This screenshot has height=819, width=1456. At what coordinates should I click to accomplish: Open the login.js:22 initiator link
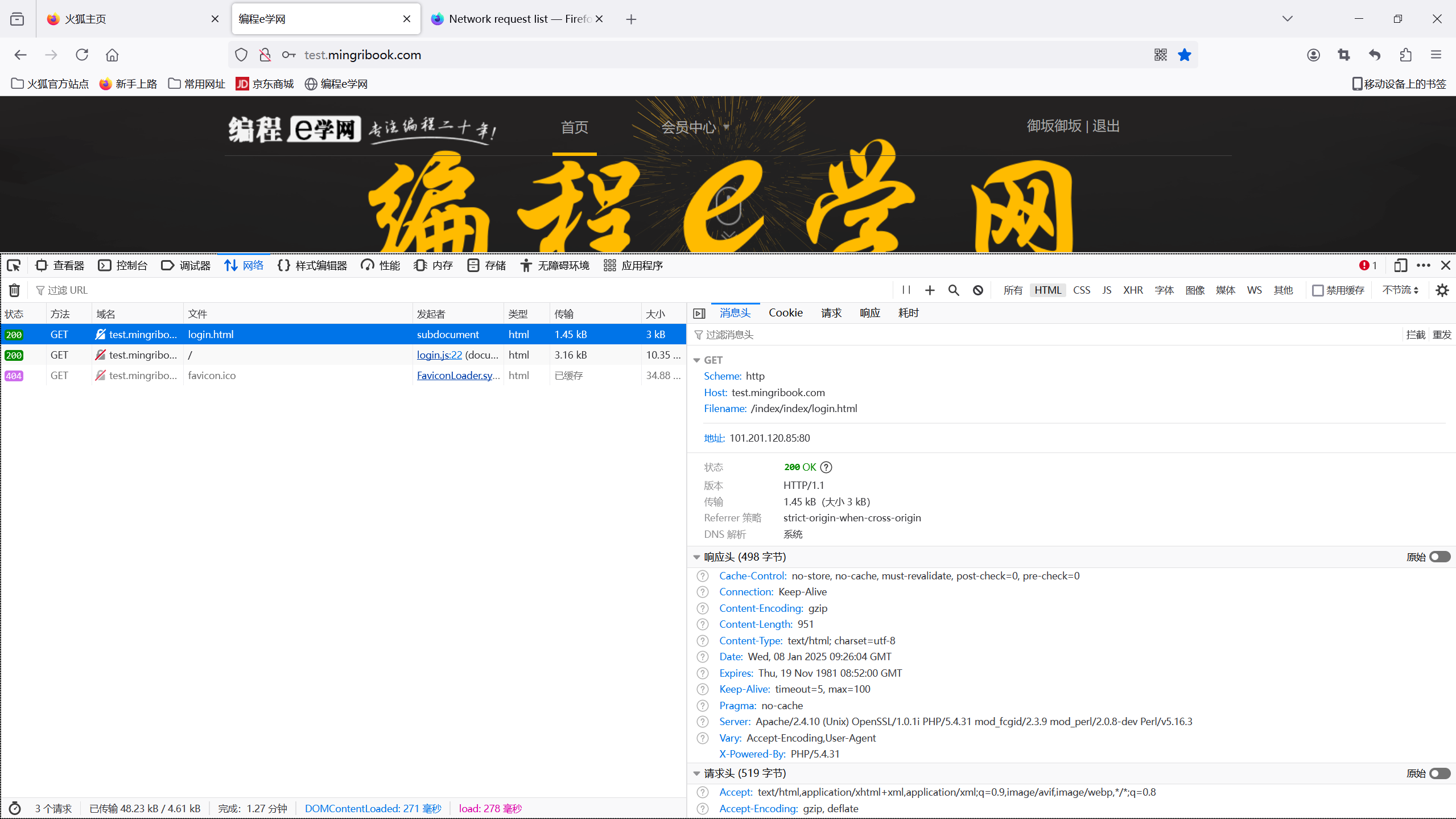click(x=439, y=355)
